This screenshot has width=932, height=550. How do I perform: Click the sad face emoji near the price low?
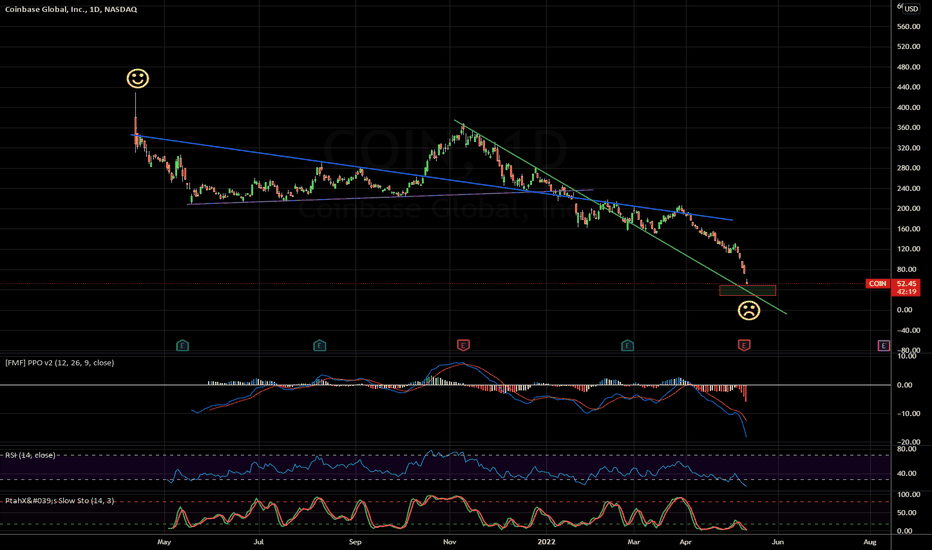click(748, 310)
